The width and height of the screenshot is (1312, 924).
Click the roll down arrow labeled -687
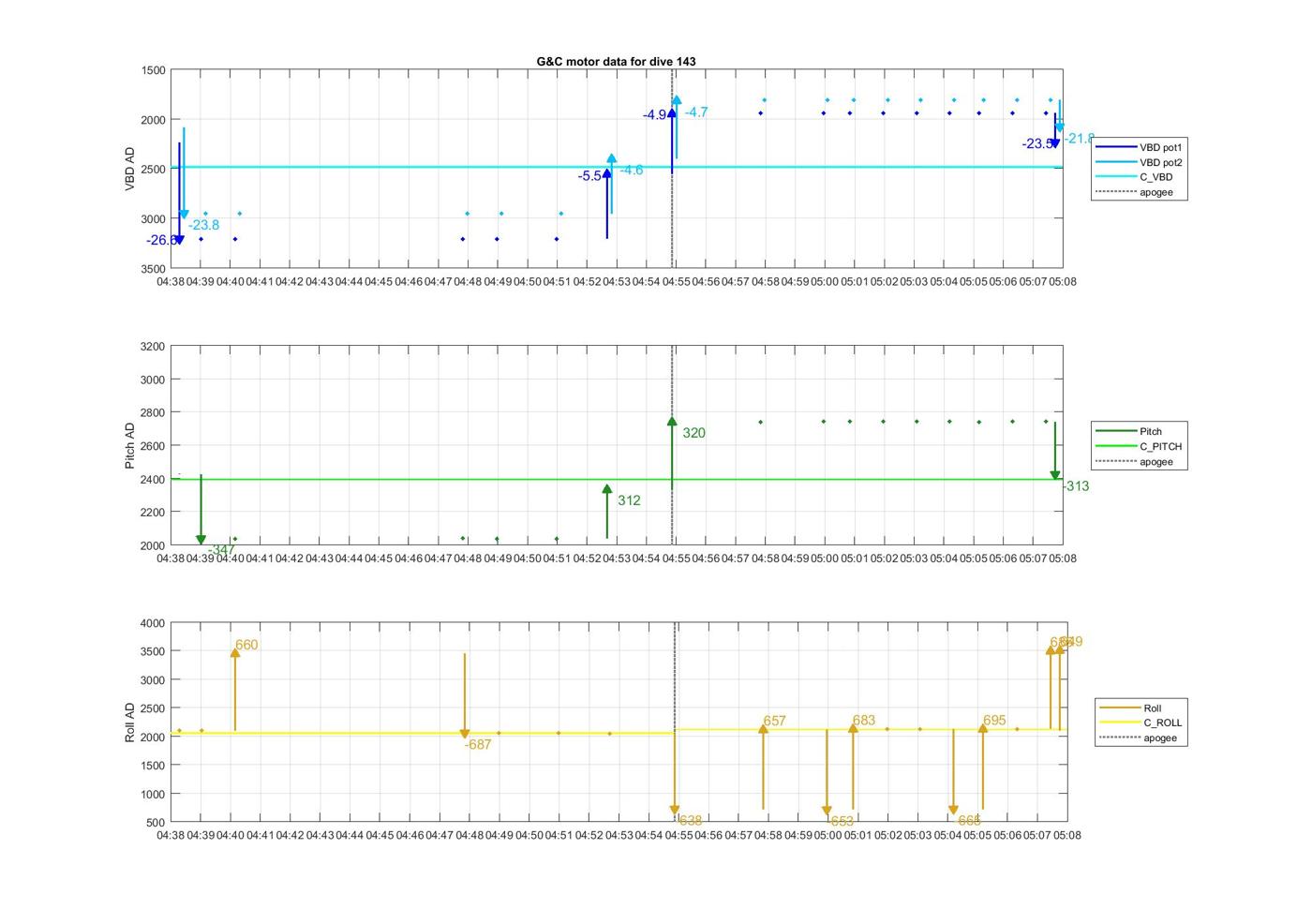click(x=465, y=696)
